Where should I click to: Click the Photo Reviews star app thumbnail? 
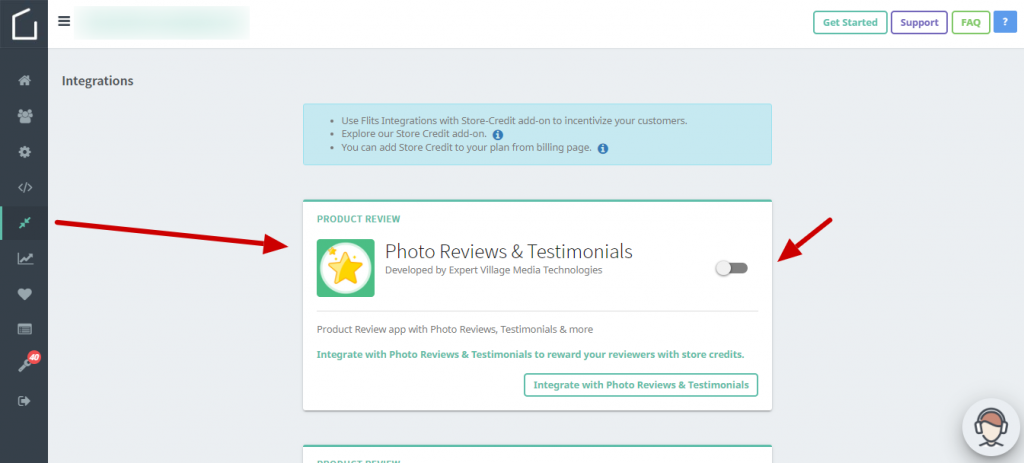pos(345,268)
